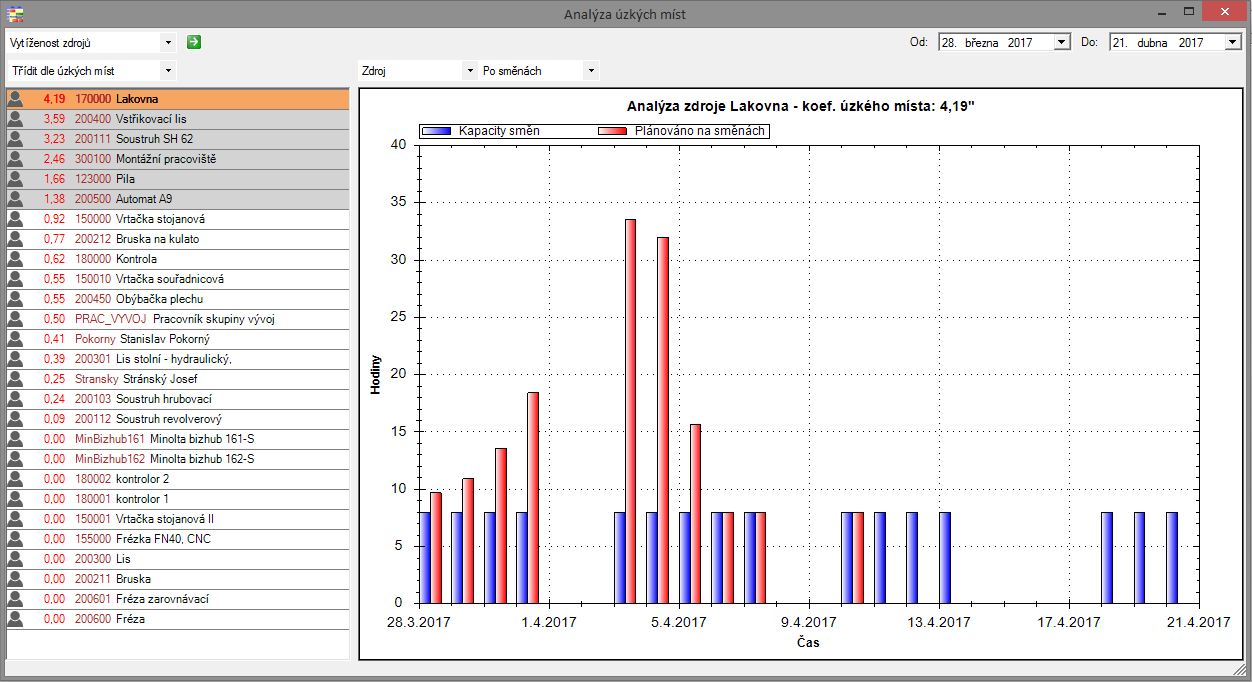1252x682 pixels.
Task: Select the 200300 Lis row
Action: click(178, 559)
